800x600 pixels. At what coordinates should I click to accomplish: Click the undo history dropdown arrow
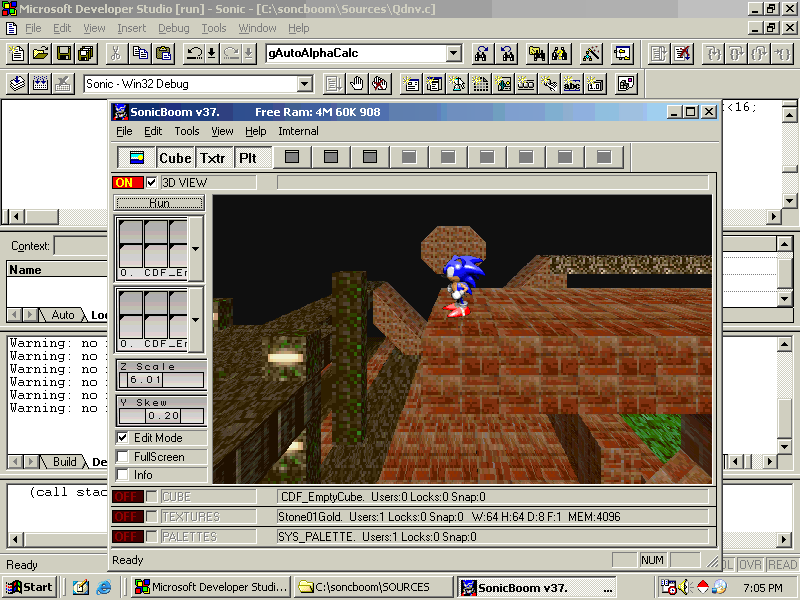coord(211,54)
